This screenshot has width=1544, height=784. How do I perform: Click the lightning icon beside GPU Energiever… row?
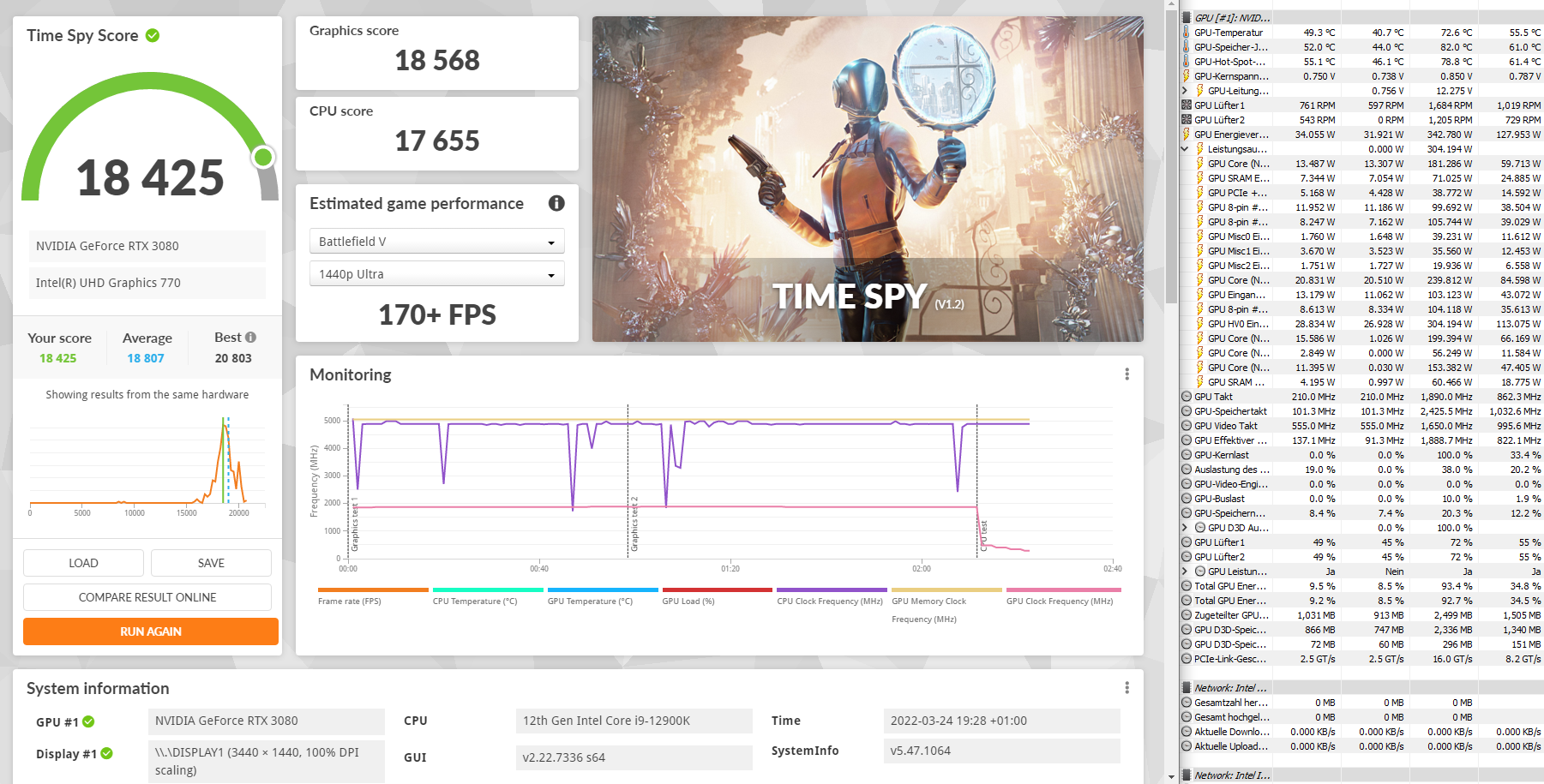tap(1187, 135)
